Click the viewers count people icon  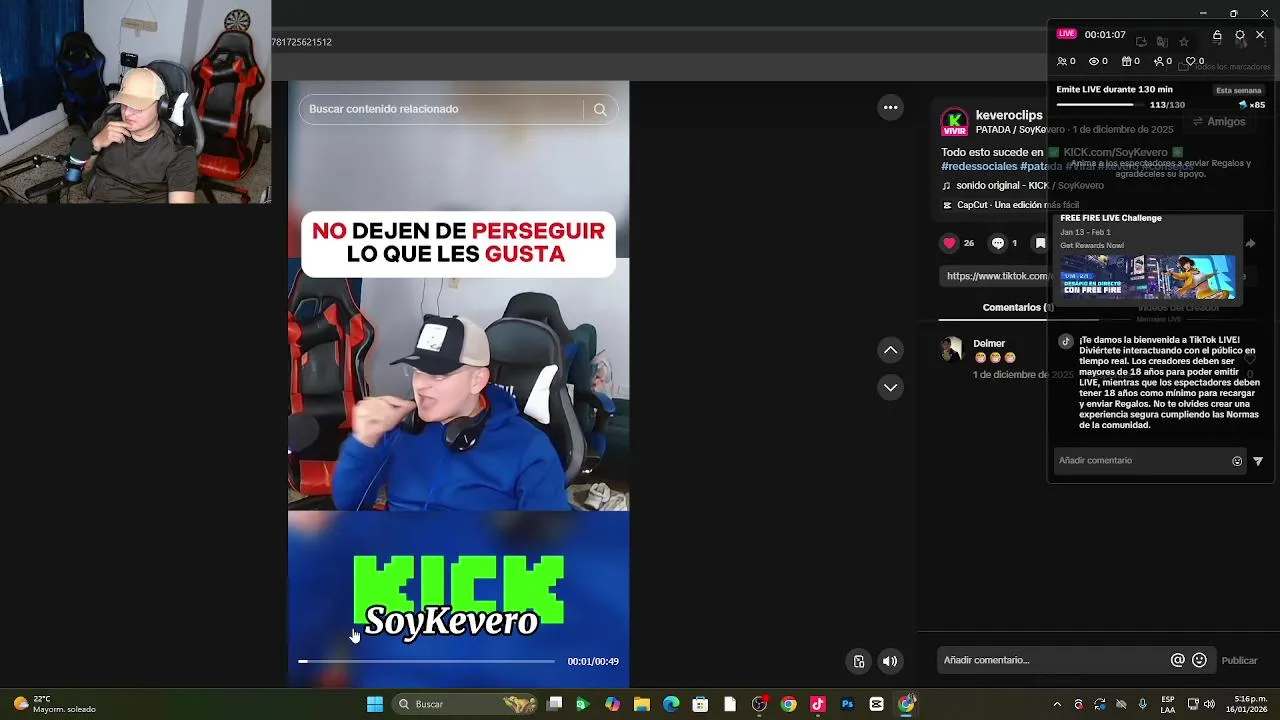pyautogui.click(x=1062, y=61)
